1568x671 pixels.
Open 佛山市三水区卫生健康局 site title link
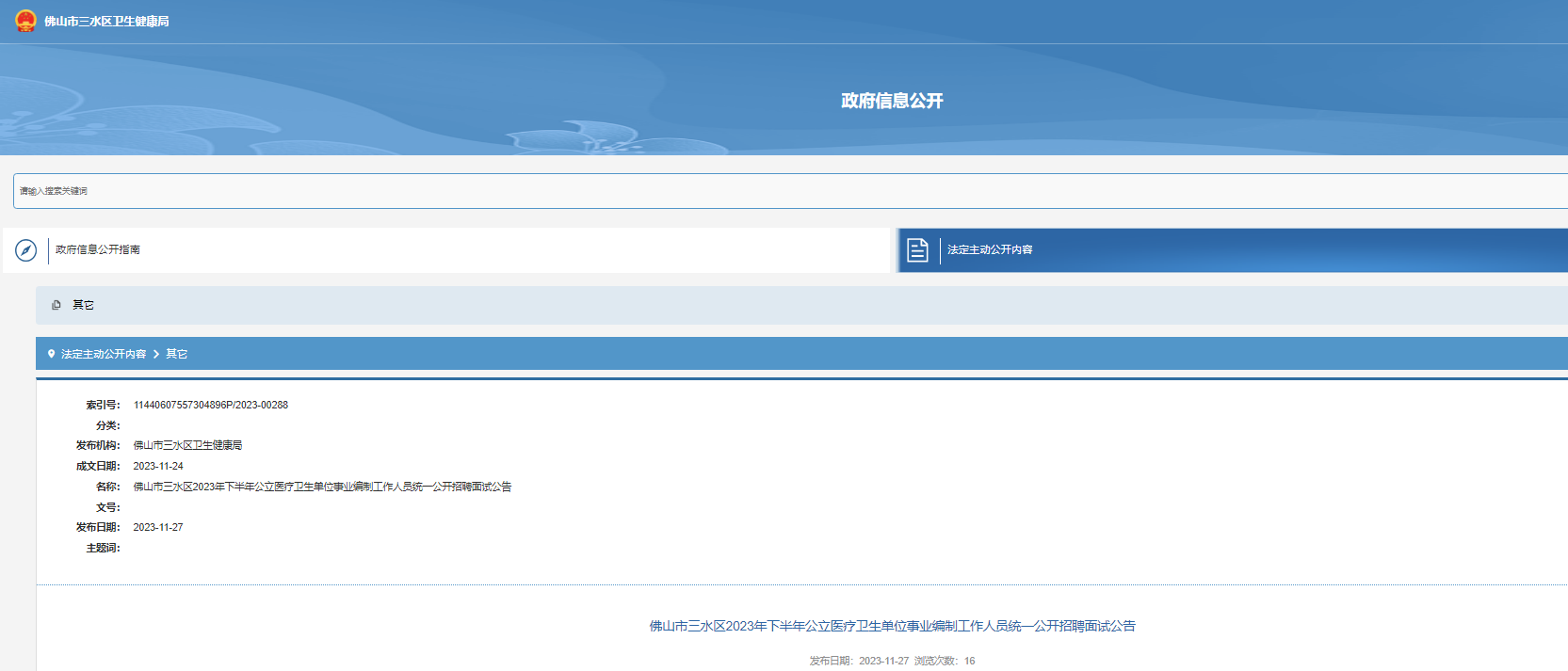tap(106, 22)
